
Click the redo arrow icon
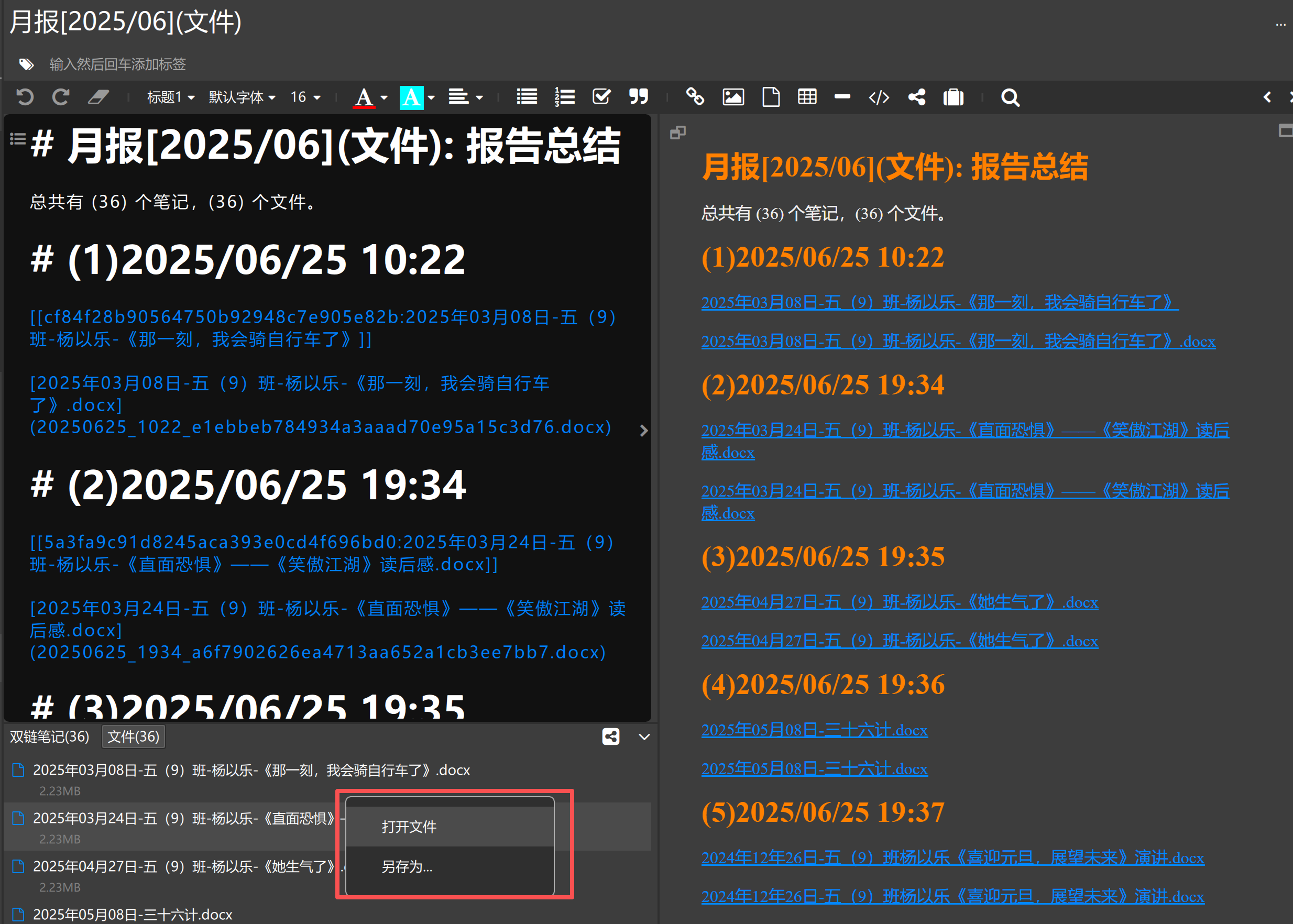click(60, 97)
